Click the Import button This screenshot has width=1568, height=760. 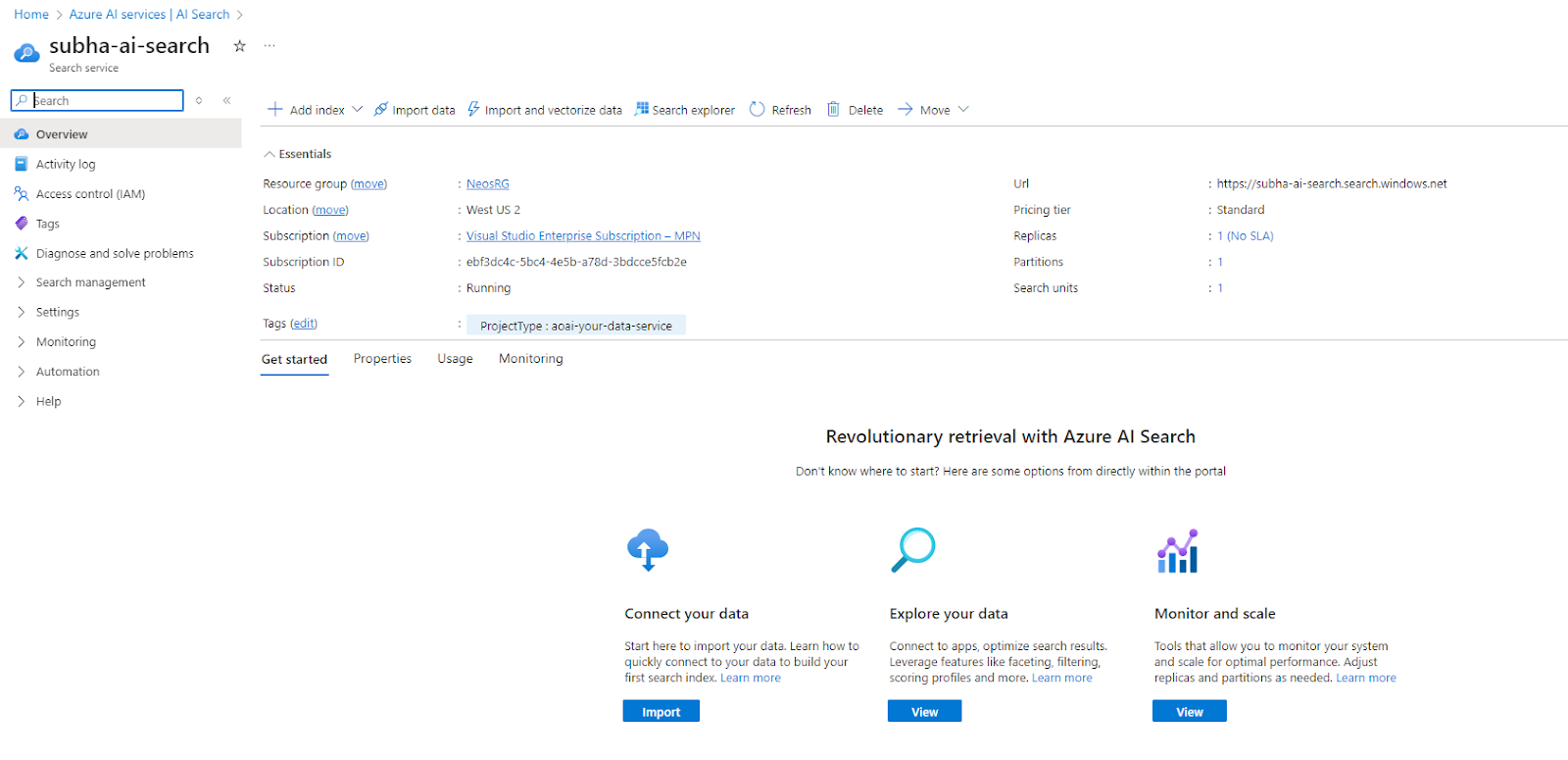(x=661, y=712)
